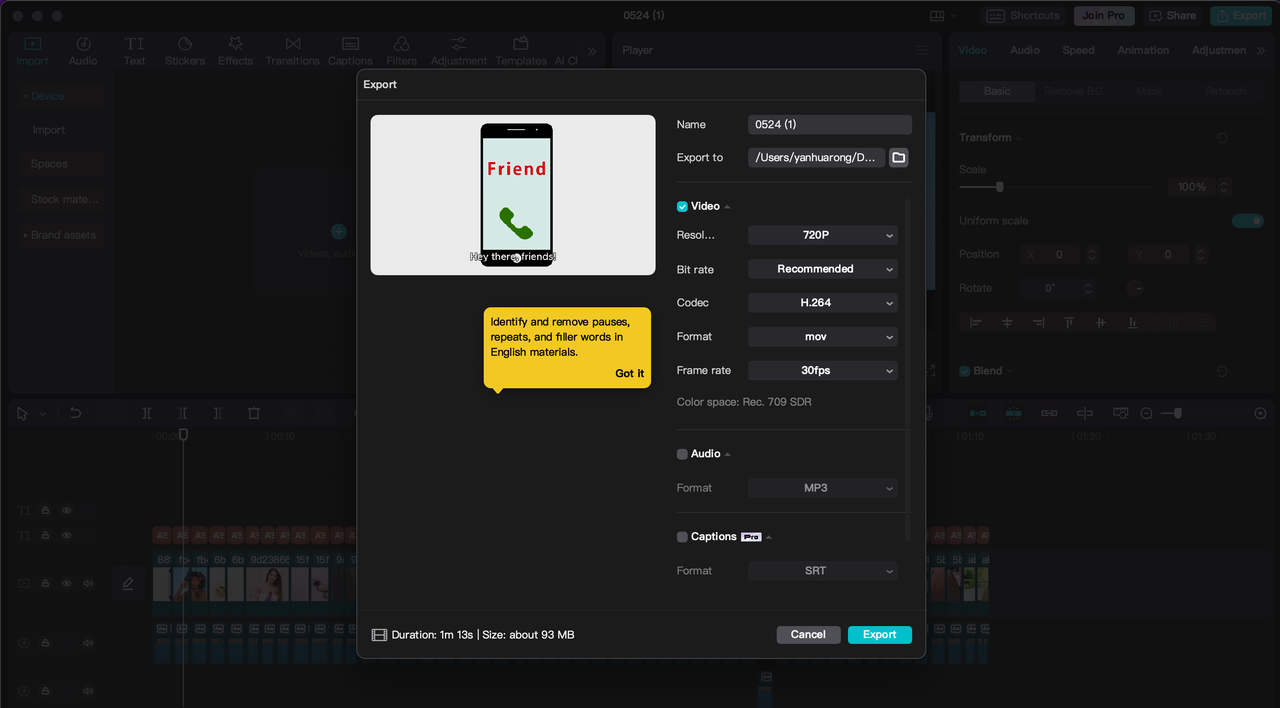
Task: Switch to the Transitions tab
Action: coord(293,51)
